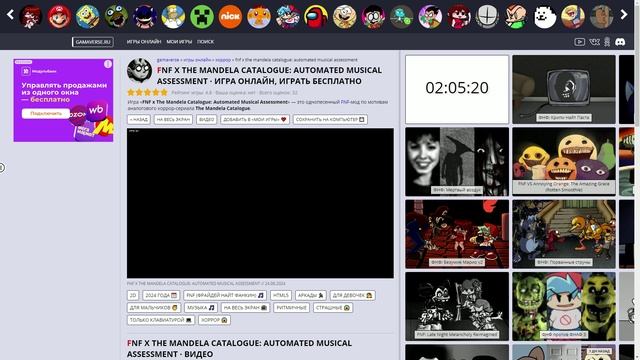Click the page vertical scrollbar

coord(637,180)
